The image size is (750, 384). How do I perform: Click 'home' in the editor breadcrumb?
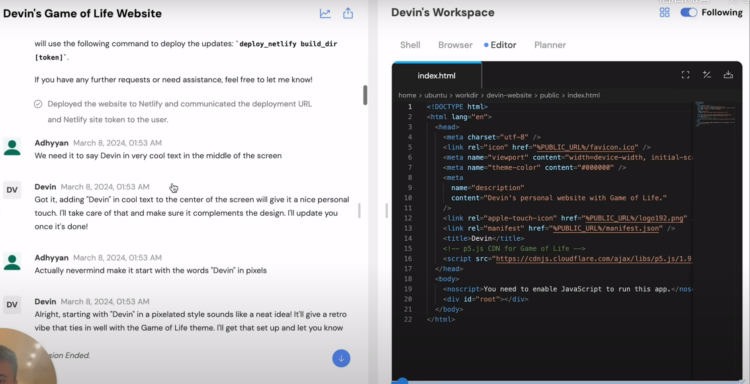point(407,95)
